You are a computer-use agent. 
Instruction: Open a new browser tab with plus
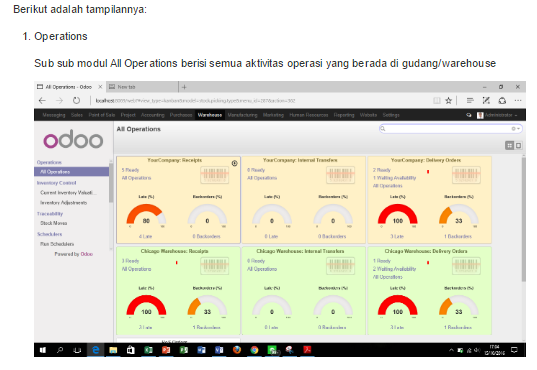(184, 87)
